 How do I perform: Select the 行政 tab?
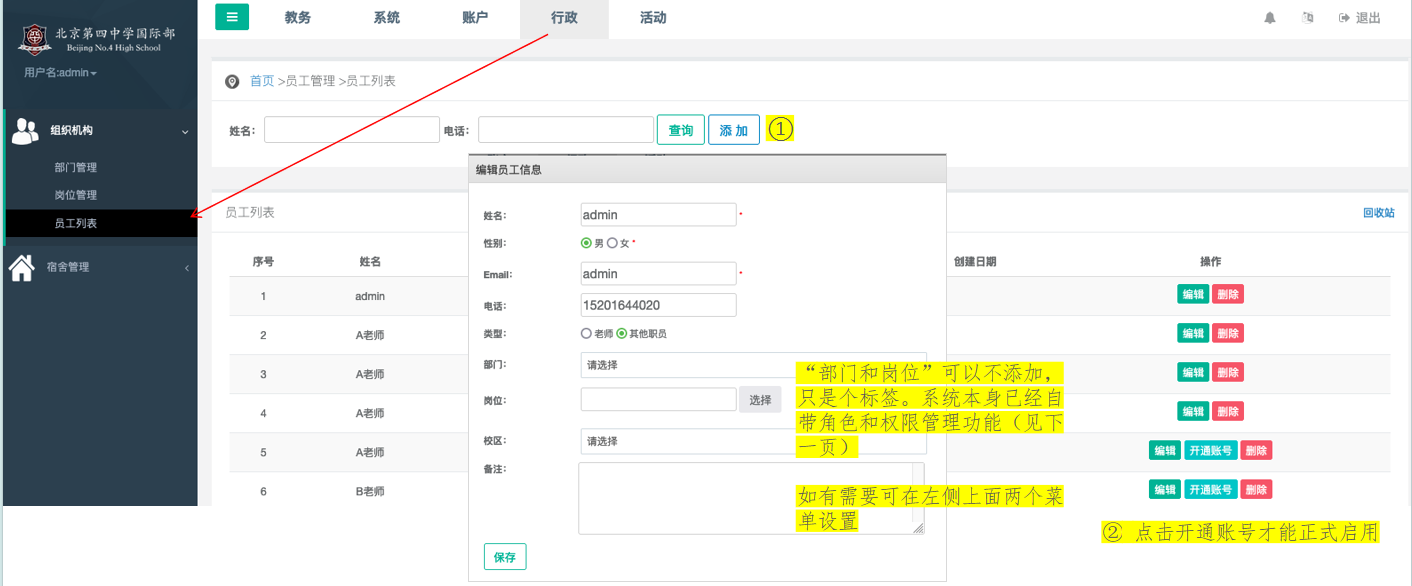pos(564,18)
